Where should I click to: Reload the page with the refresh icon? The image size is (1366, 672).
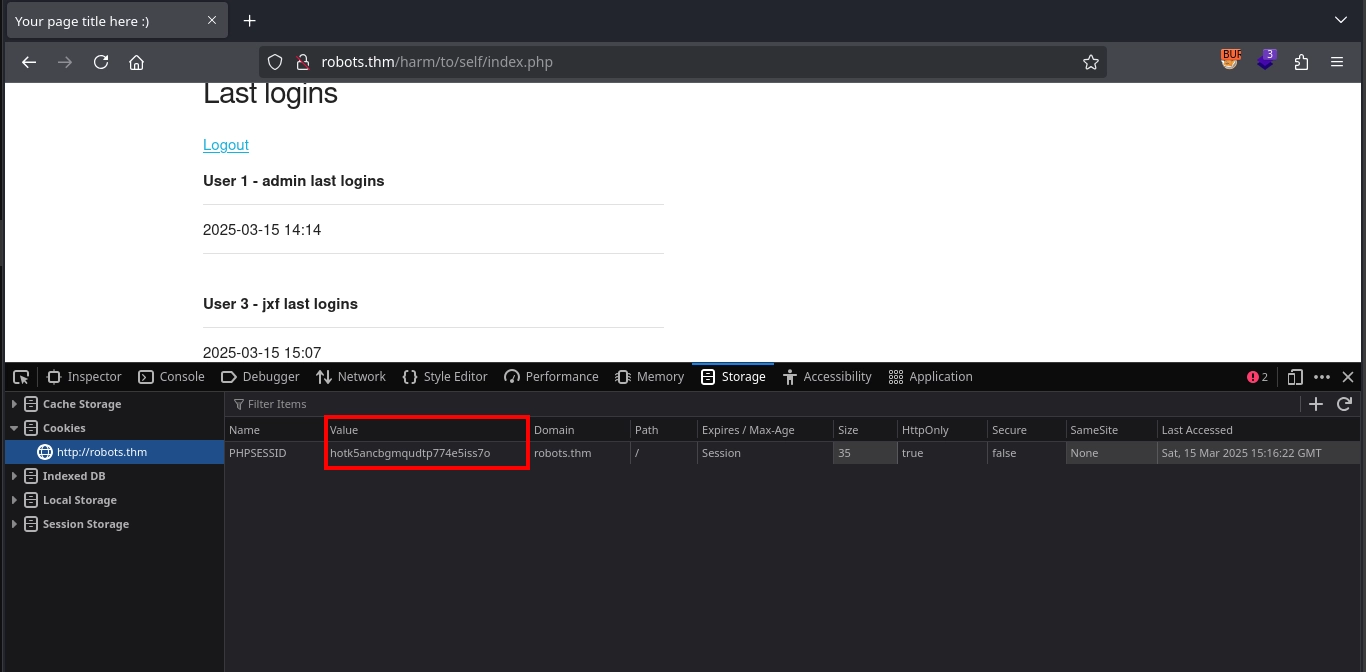(101, 62)
